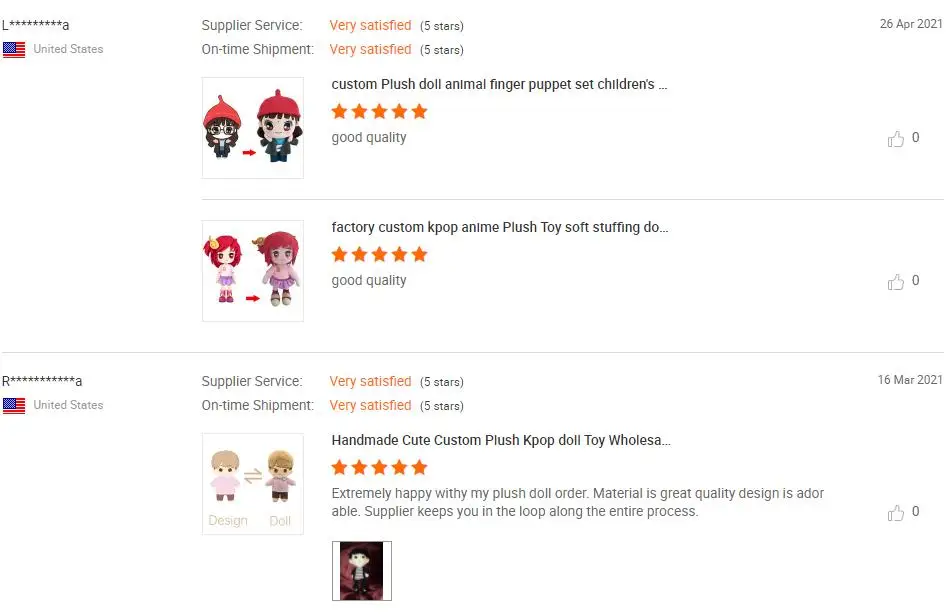This screenshot has width=947, height=614.
Task: Click the Extremely happy review text
Action: [577, 502]
